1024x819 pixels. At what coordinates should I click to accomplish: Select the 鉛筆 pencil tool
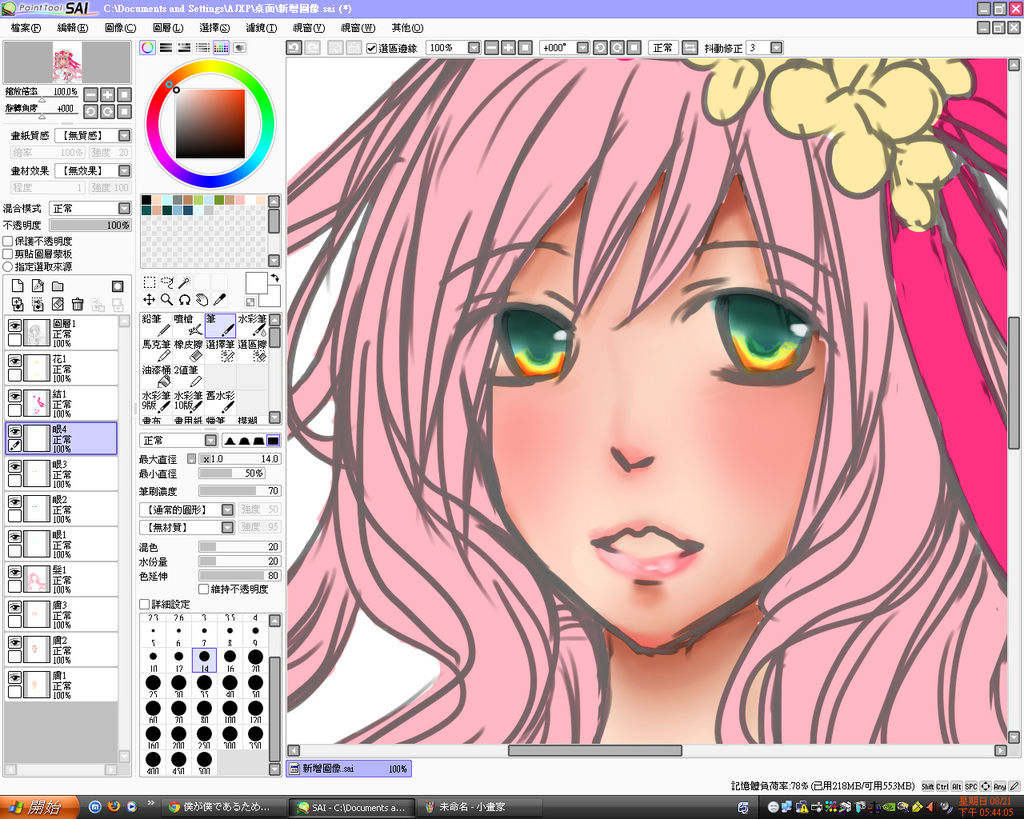tap(155, 325)
